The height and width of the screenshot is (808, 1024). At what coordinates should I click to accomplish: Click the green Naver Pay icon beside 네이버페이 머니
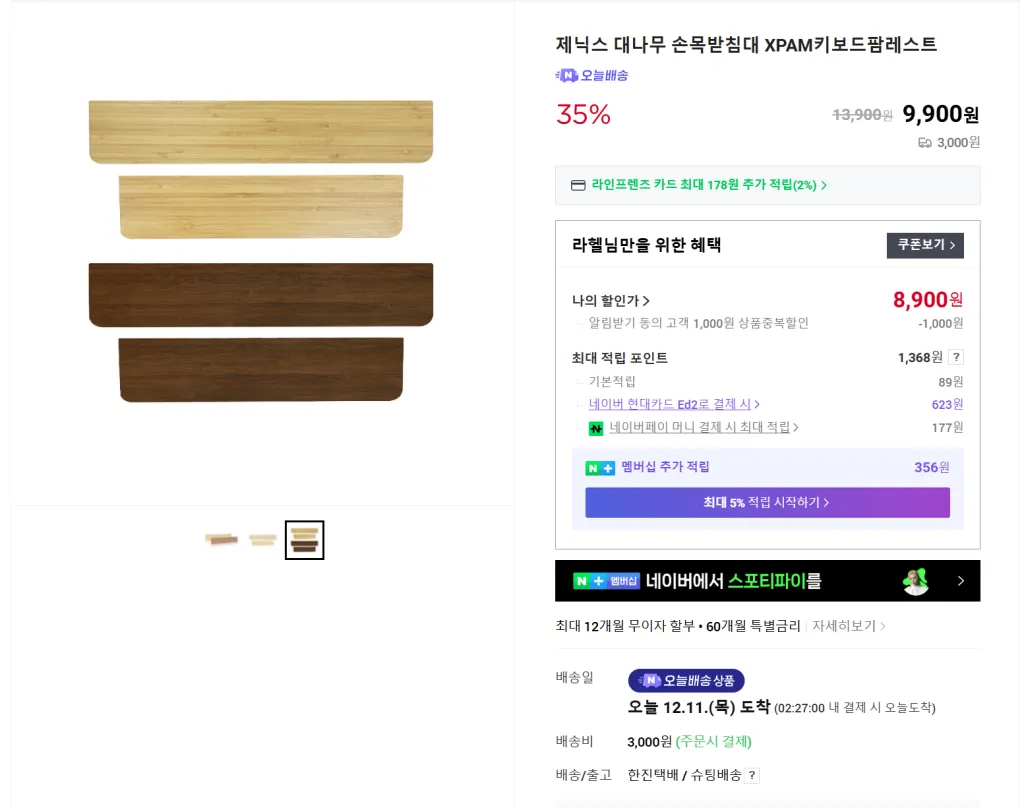596,428
